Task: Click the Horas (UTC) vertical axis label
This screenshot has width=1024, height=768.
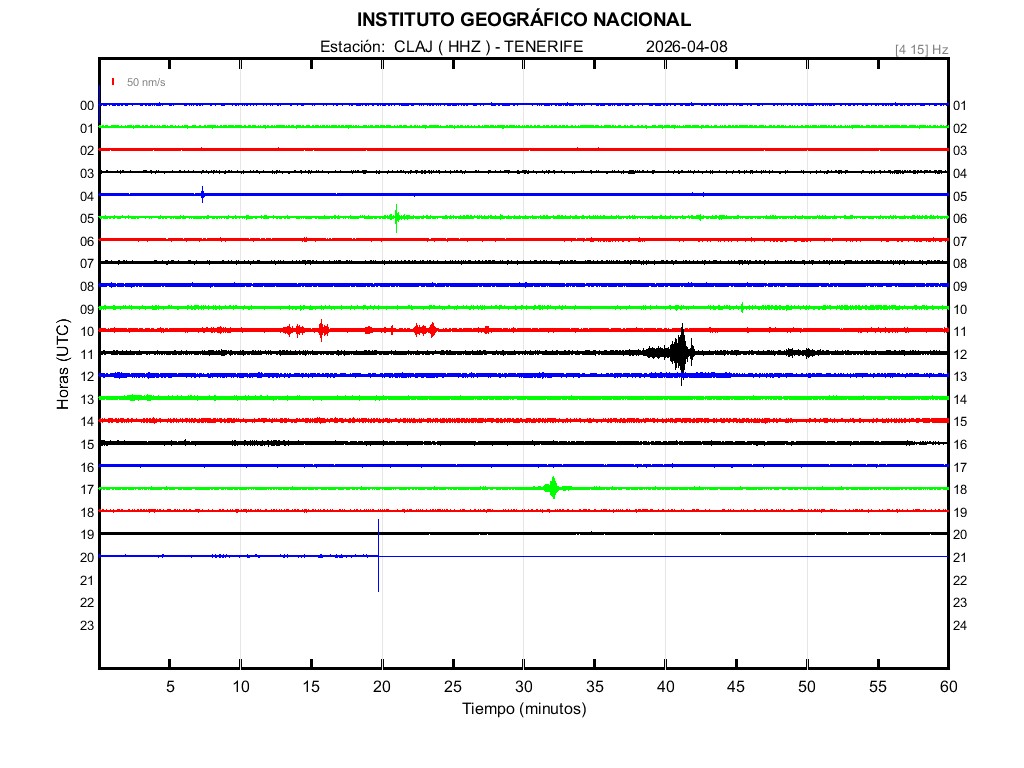Action: (x=63, y=365)
